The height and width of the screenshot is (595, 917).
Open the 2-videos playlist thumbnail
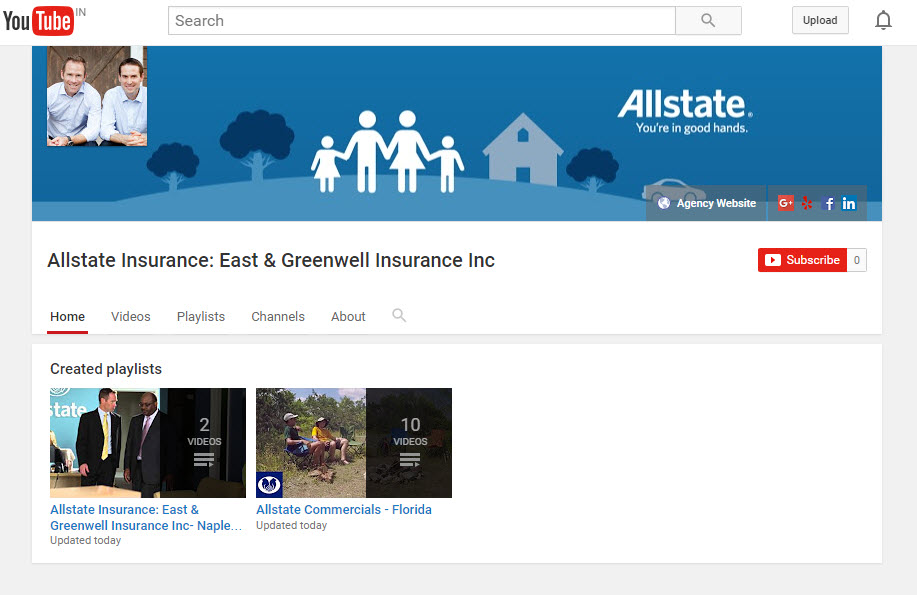coord(148,443)
